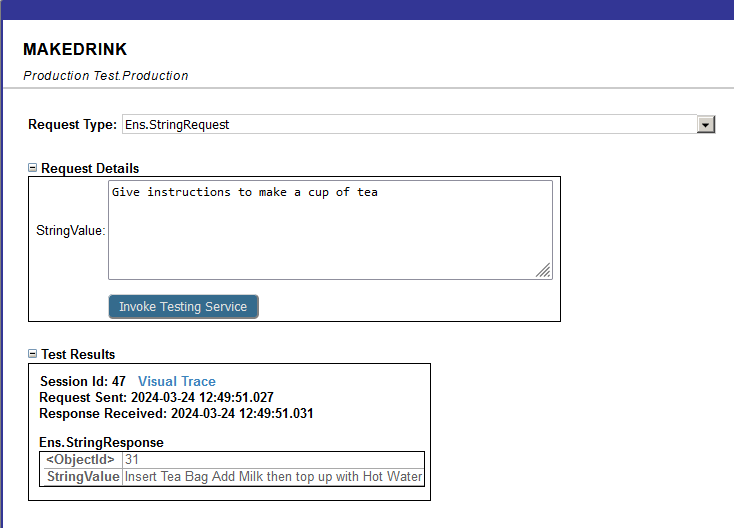The height and width of the screenshot is (528, 734).
Task: Click the Test Results section heading
Action: [x=78, y=355]
